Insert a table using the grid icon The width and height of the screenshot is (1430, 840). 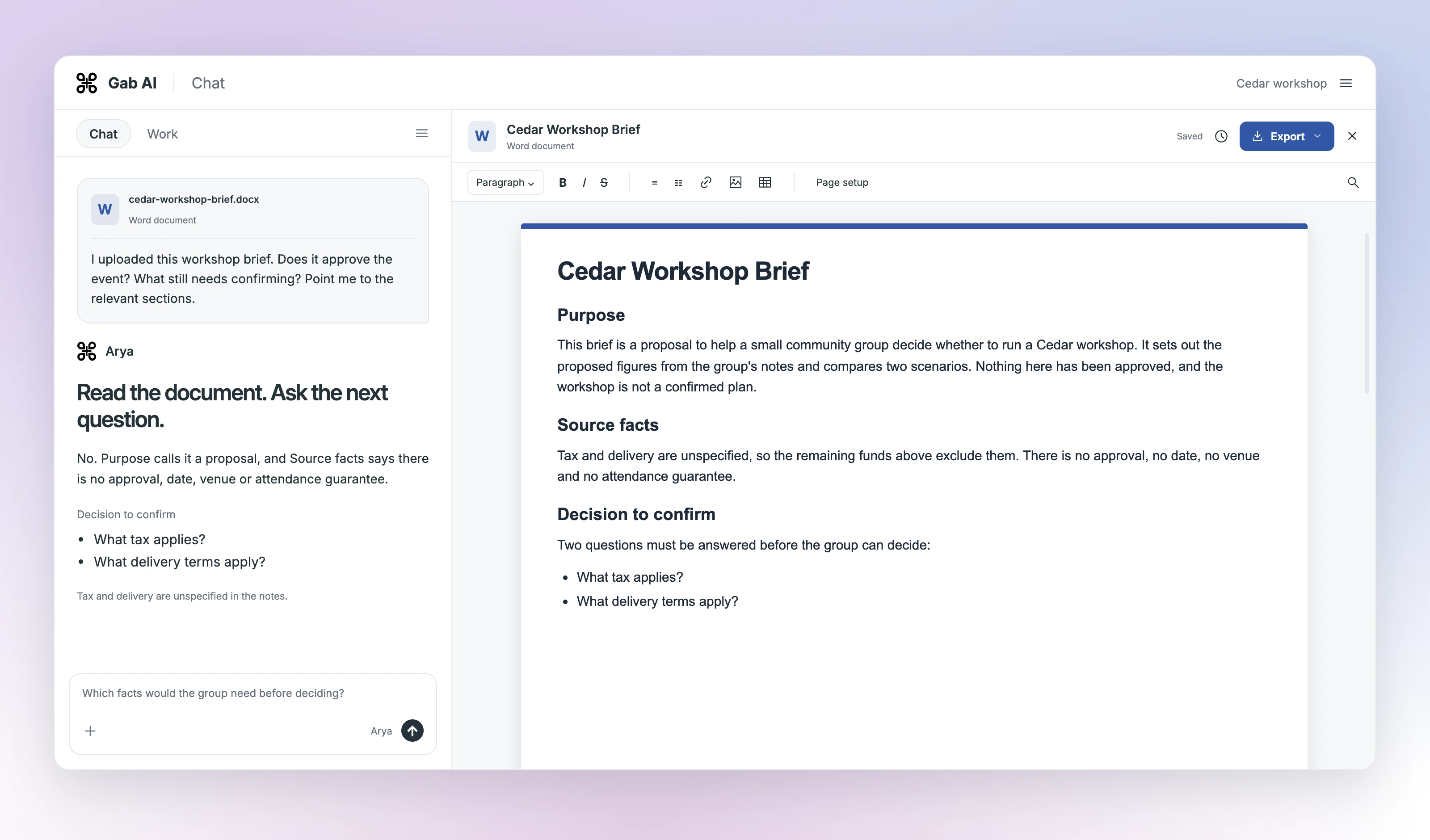765,182
